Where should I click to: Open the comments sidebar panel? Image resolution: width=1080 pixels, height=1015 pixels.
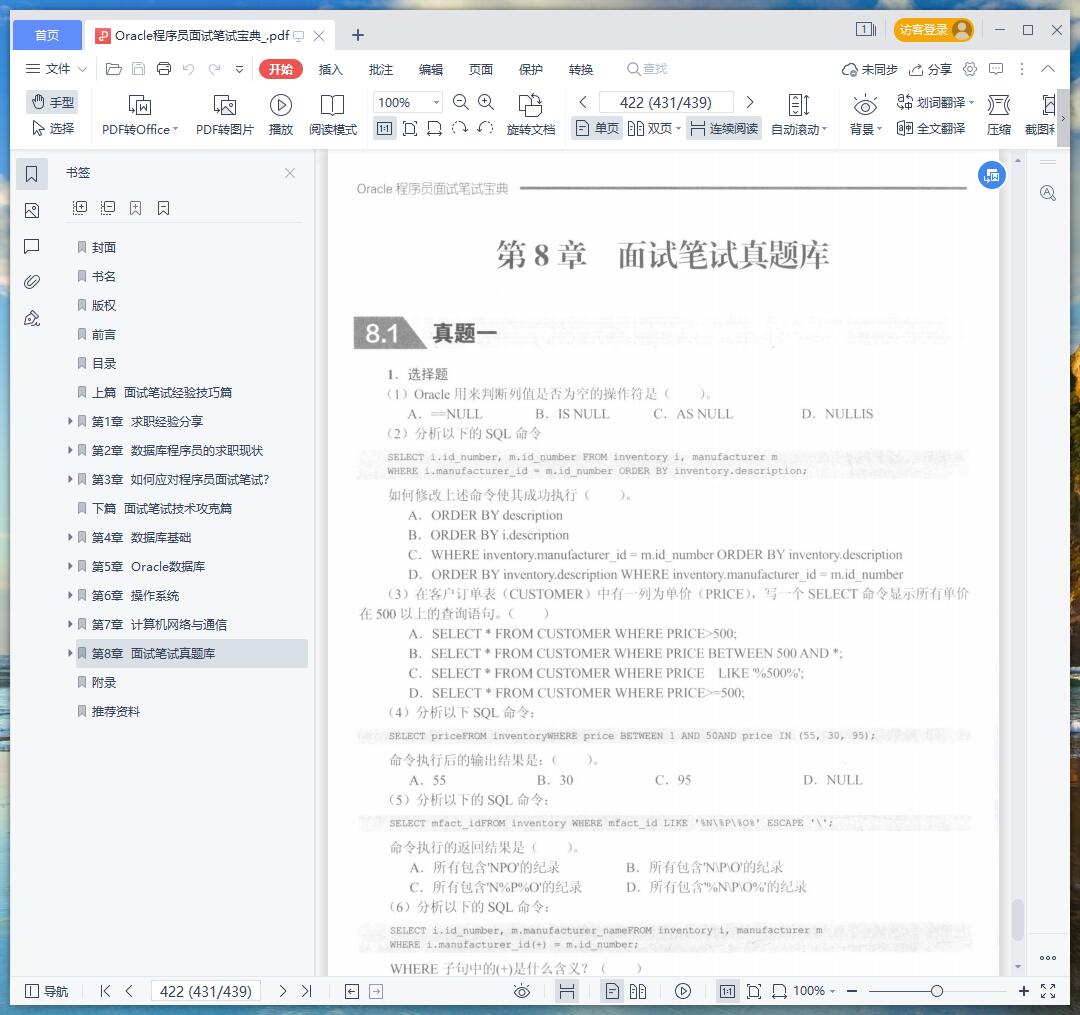click(32, 247)
